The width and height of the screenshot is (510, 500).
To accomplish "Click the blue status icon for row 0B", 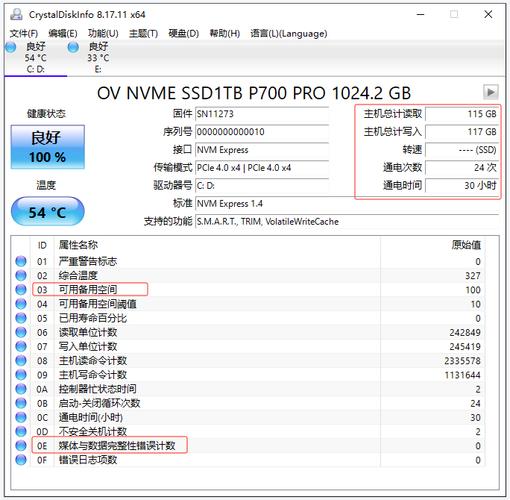I will click(21, 403).
